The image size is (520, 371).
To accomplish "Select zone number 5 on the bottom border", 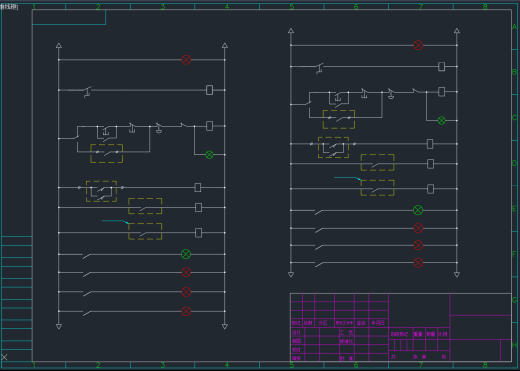I will (292, 365).
